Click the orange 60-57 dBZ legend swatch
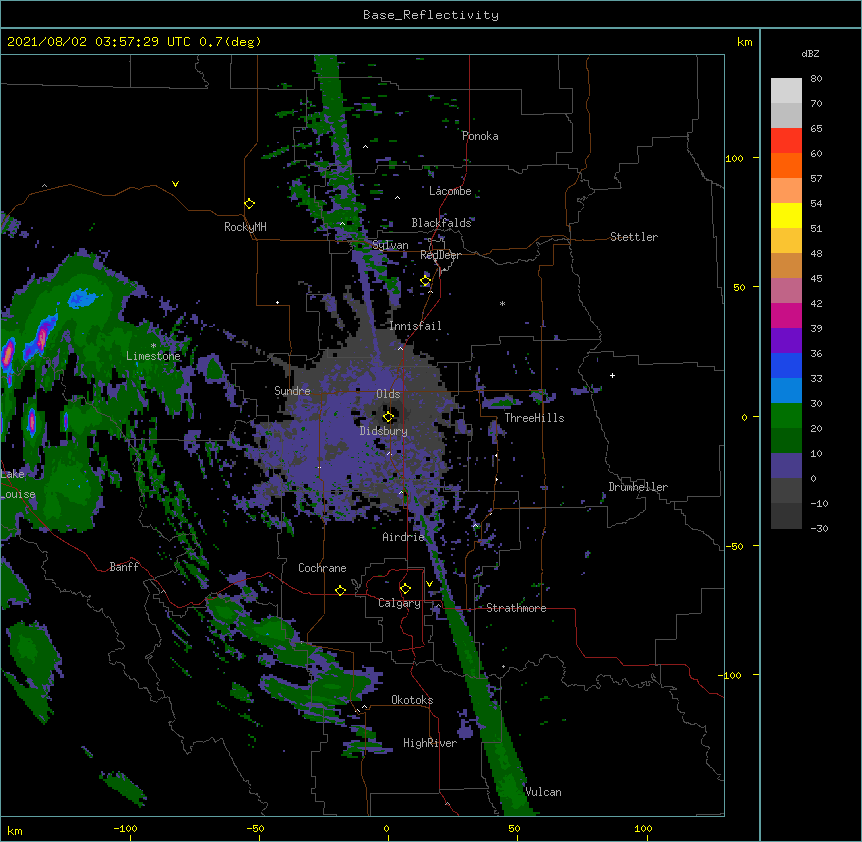The height and width of the screenshot is (842, 862). click(x=786, y=166)
